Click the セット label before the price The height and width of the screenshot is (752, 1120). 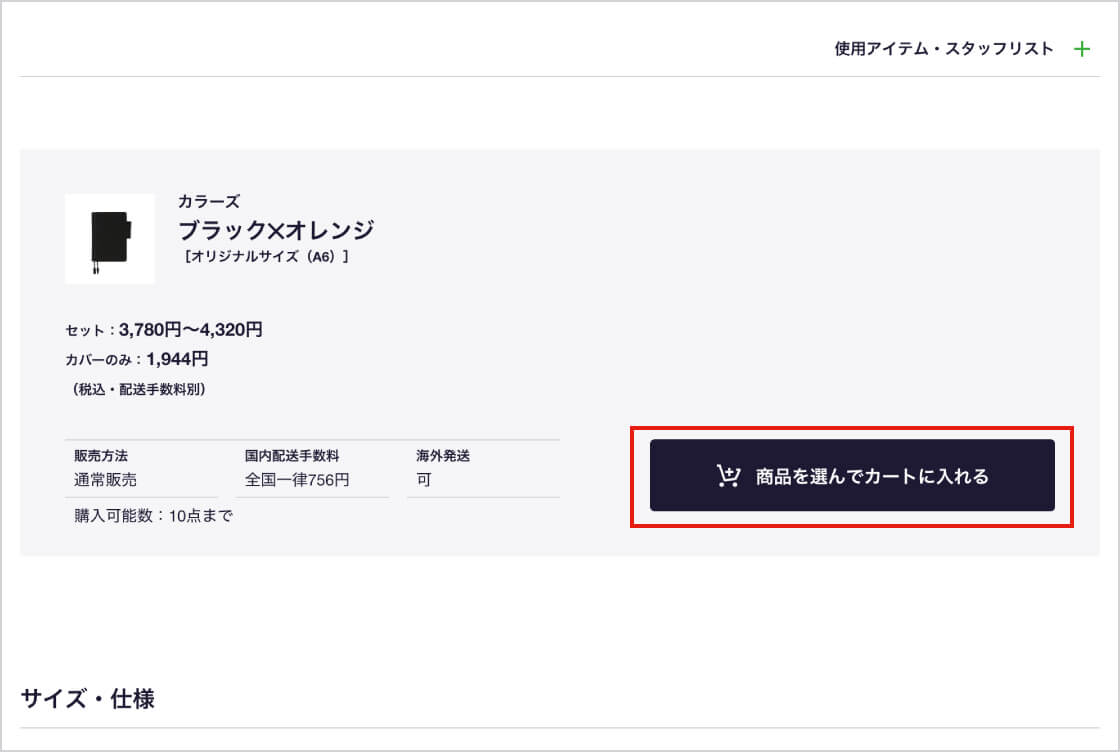pos(84,331)
